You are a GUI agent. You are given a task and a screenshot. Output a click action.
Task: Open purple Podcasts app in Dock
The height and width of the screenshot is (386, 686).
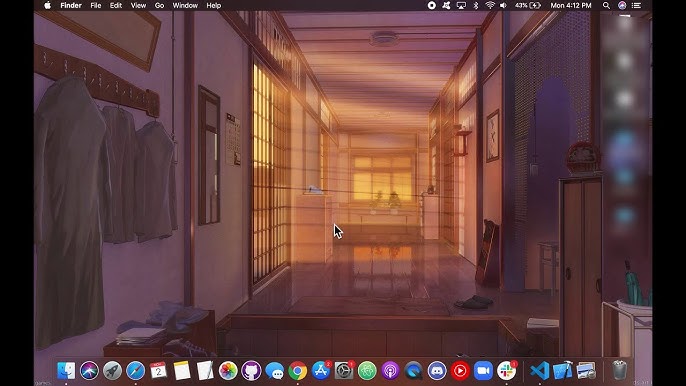pos(390,371)
